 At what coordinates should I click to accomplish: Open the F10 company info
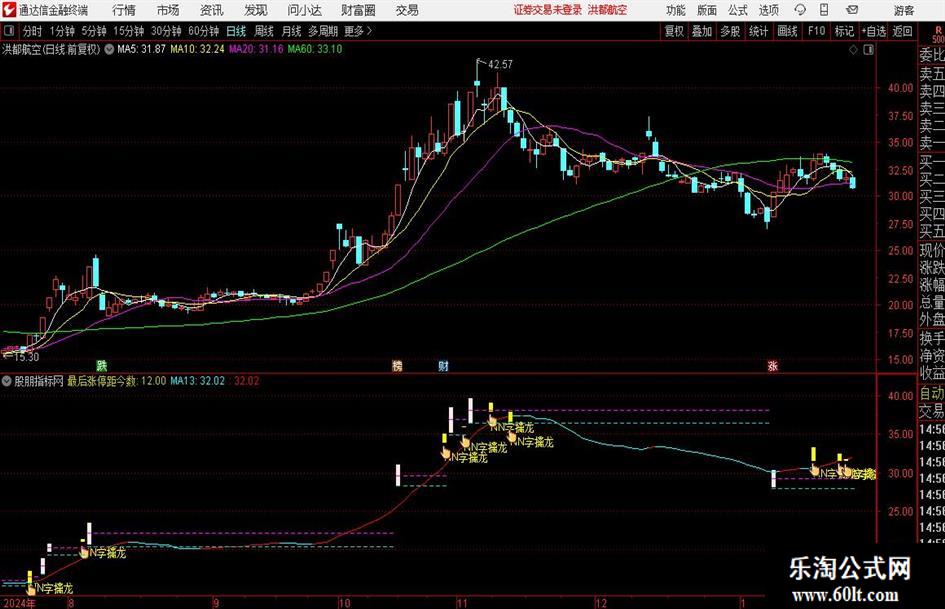[x=816, y=31]
